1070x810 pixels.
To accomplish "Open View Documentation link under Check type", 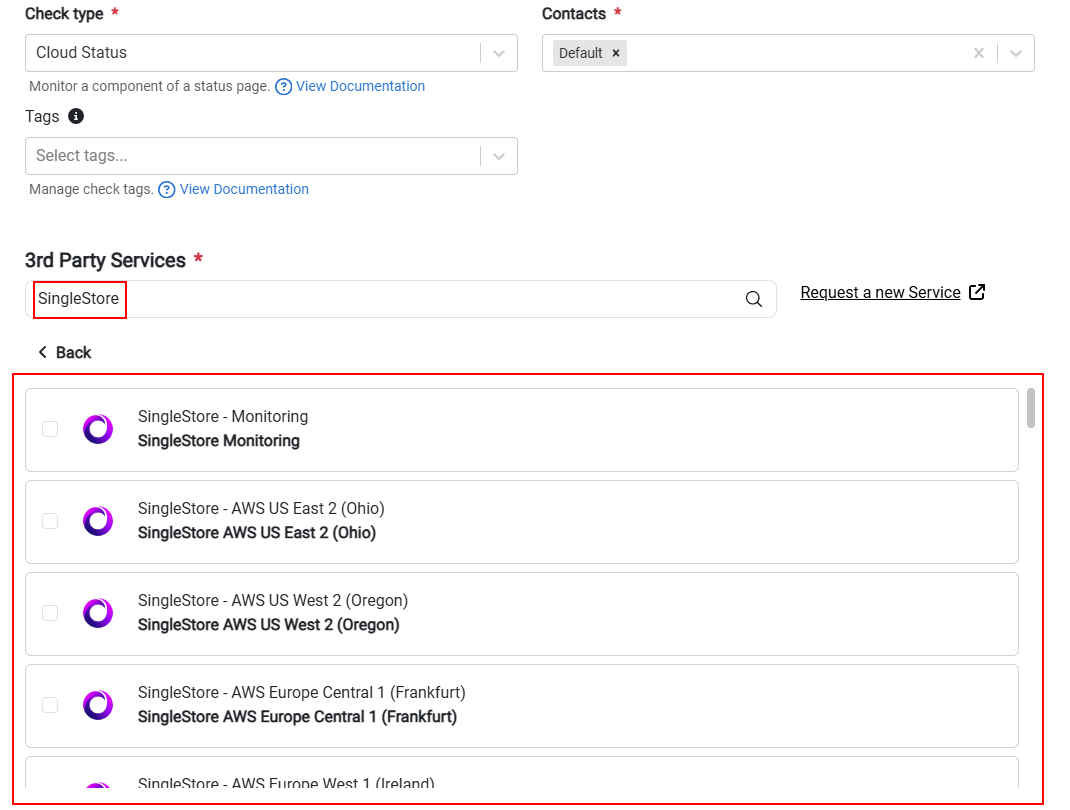I will click(360, 87).
